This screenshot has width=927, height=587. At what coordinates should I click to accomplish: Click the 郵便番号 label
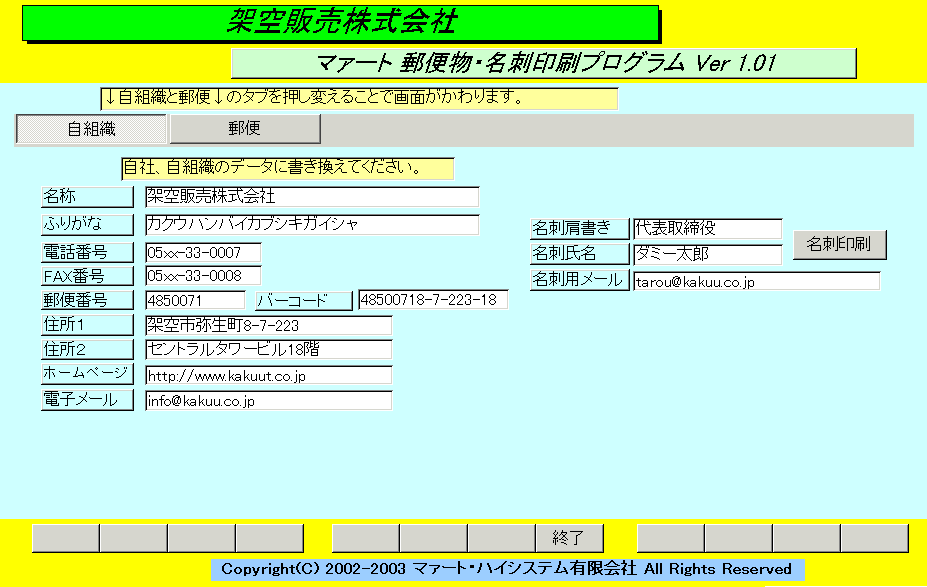pos(87,300)
